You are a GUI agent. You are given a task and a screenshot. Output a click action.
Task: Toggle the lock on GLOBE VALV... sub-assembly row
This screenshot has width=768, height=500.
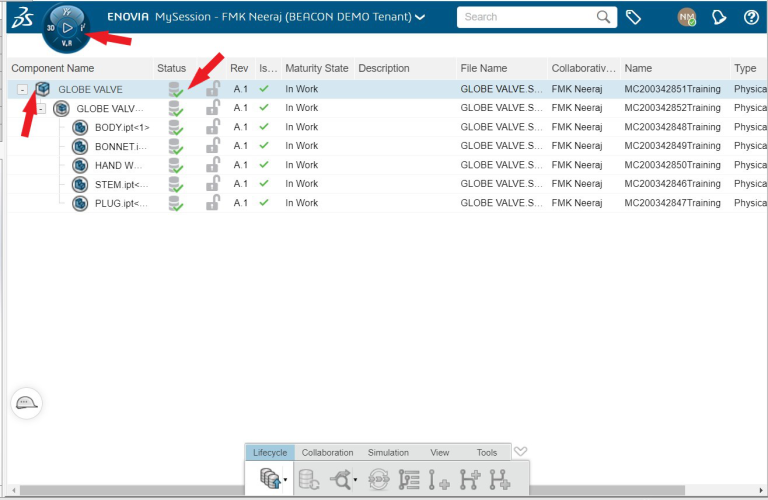coord(213,107)
